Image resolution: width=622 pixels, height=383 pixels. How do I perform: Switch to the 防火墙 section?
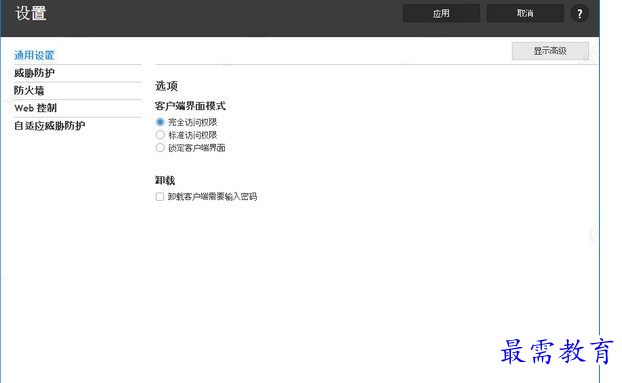point(29,90)
